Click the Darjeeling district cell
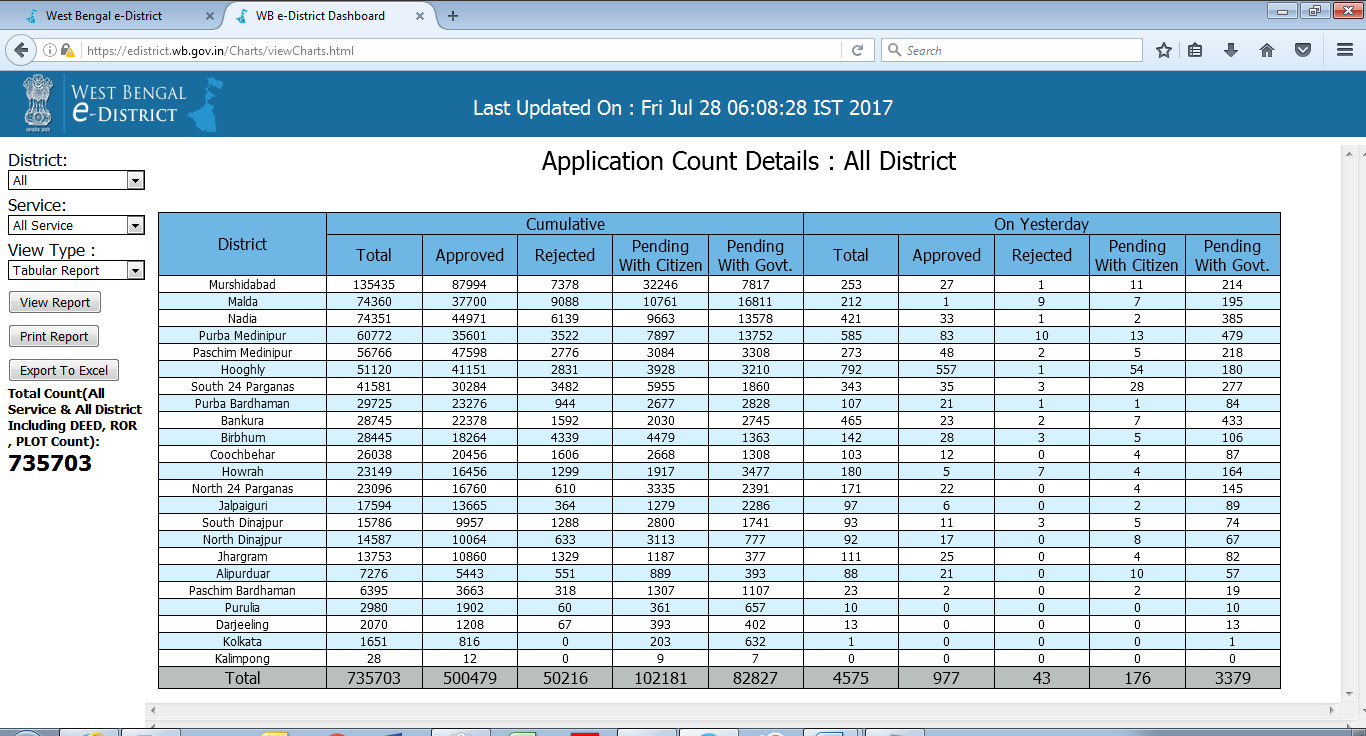Image resolution: width=1366 pixels, height=736 pixels. pos(242,625)
